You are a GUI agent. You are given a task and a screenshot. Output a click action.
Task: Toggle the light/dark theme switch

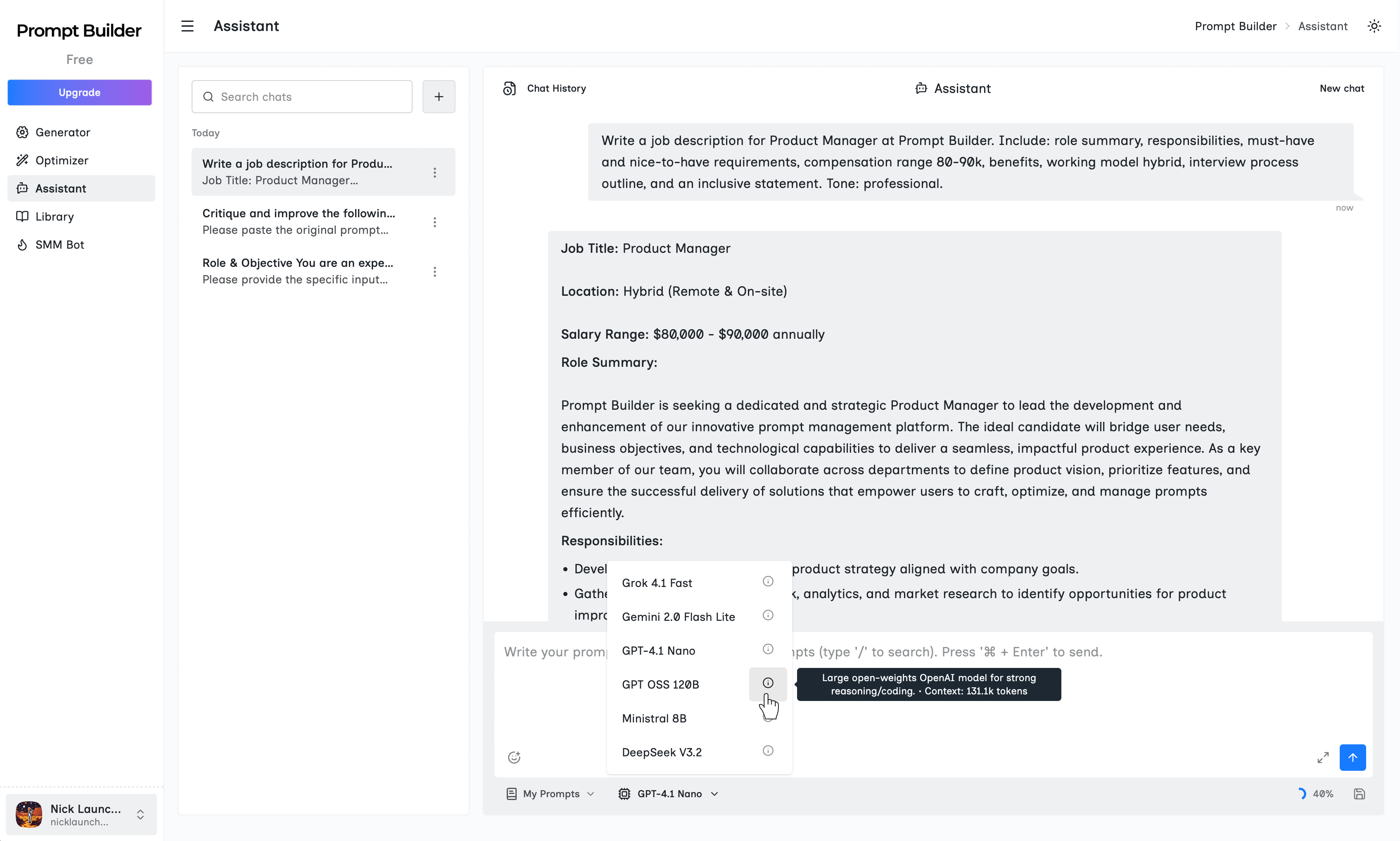coord(1374,26)
